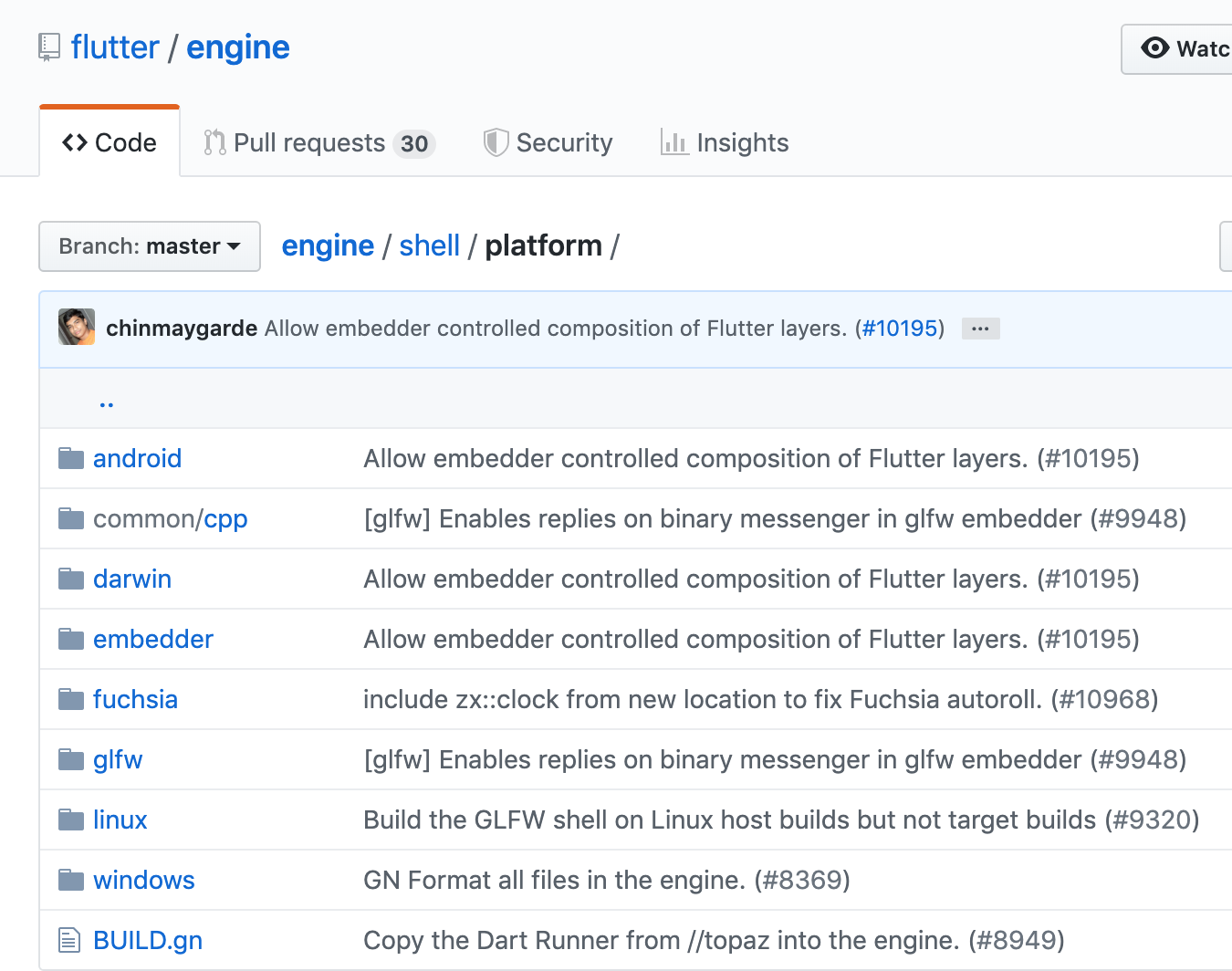Open the flutter organization link

(115, 47)
